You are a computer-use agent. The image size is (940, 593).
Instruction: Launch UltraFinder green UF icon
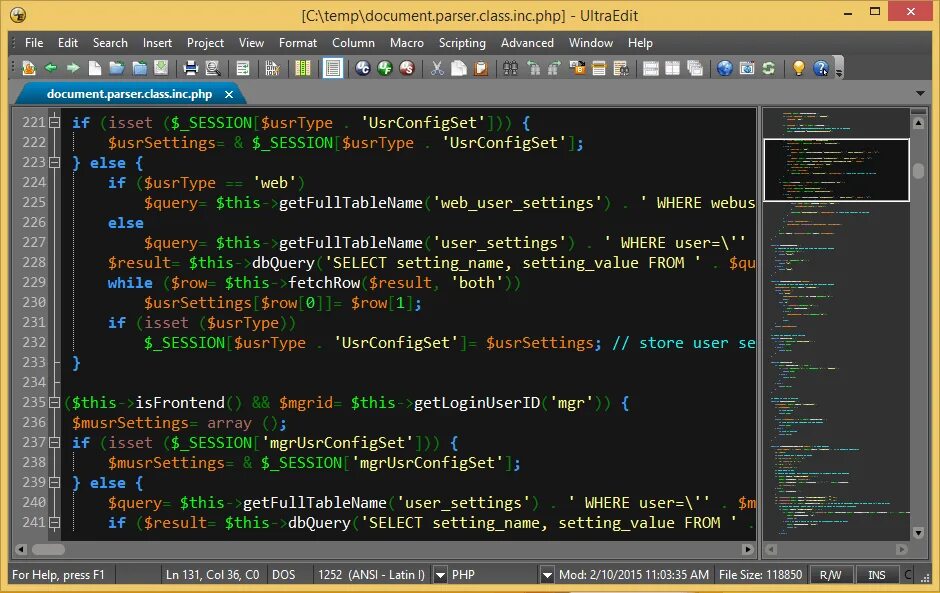click(385, 68)
